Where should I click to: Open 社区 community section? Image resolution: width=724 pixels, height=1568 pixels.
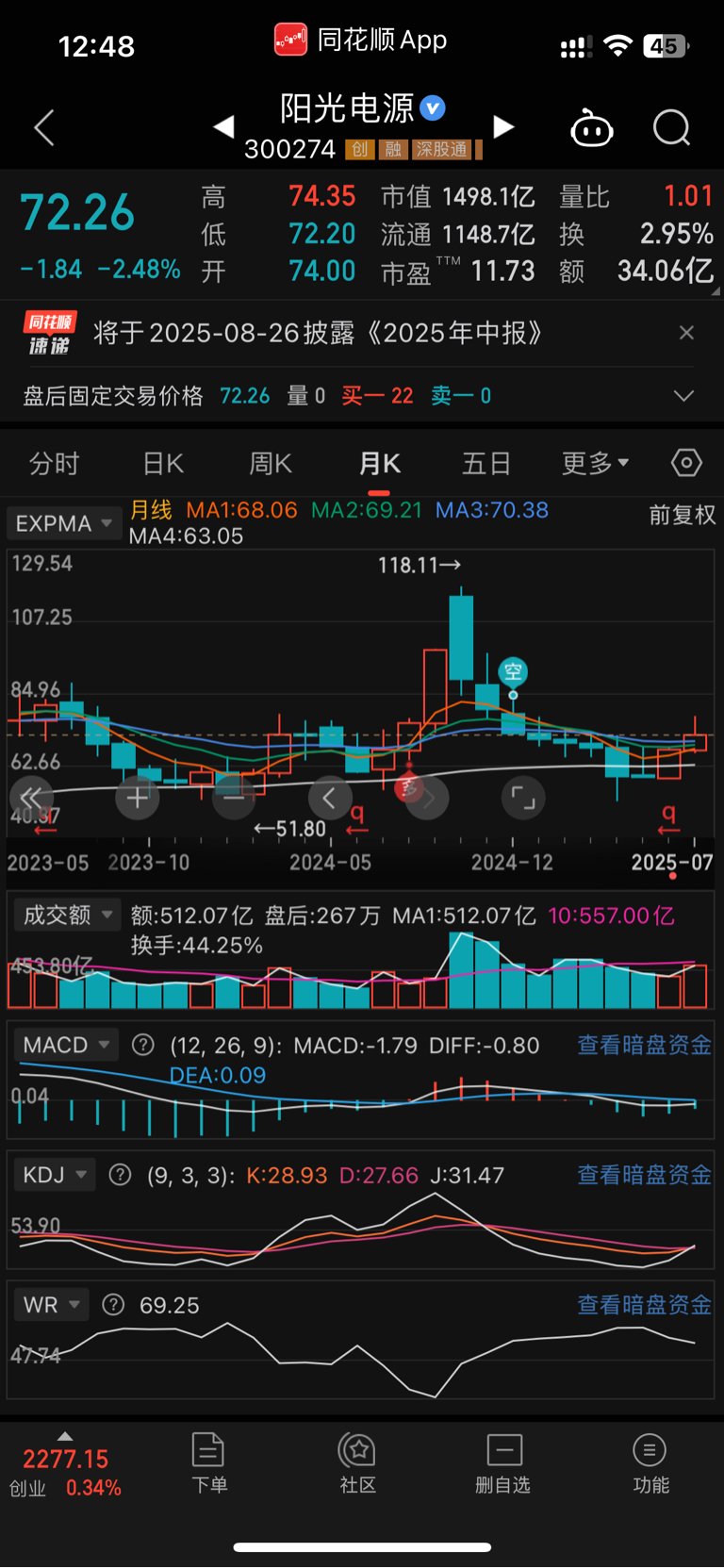(358, 1463)
